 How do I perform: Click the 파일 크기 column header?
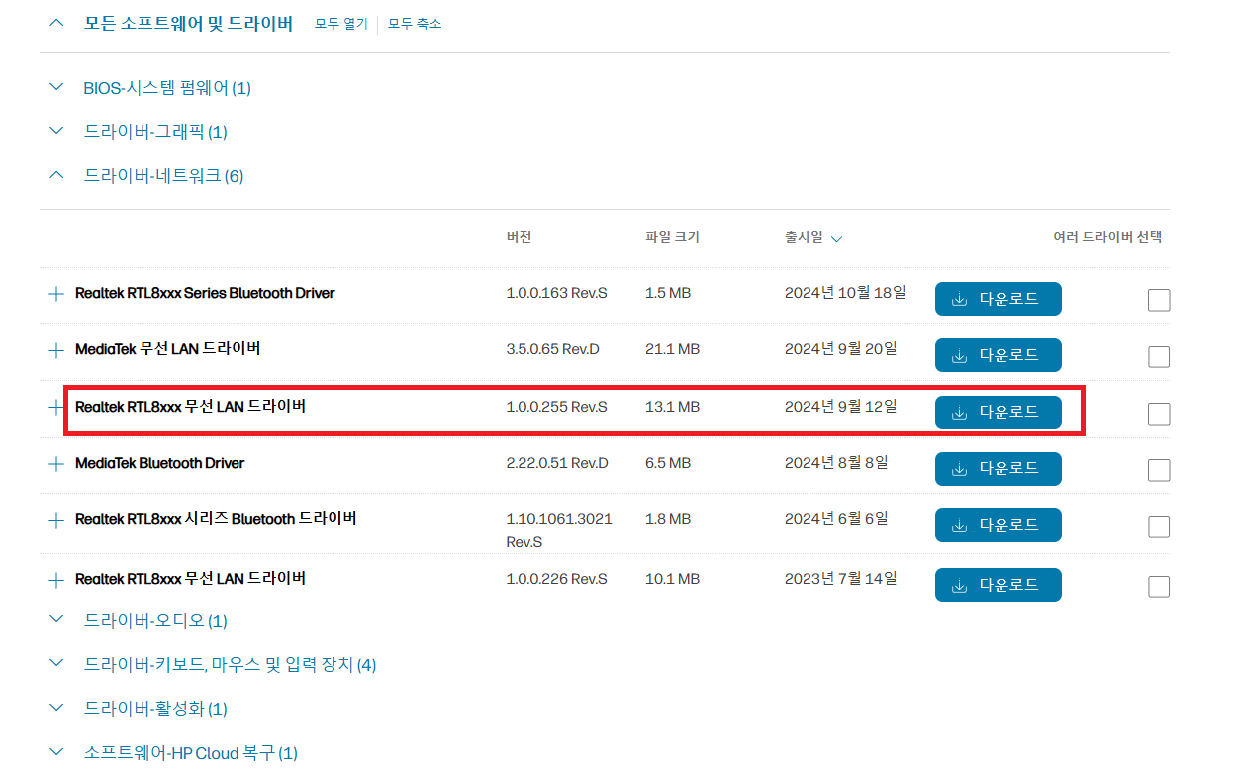(x=673, y=237)
